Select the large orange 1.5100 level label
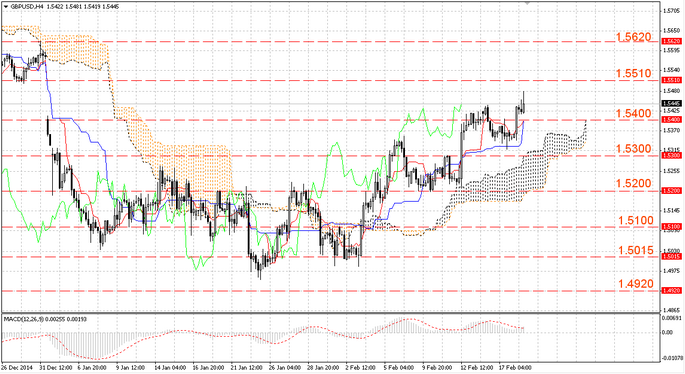The image size is (685, 374). [x=636, y=220]
